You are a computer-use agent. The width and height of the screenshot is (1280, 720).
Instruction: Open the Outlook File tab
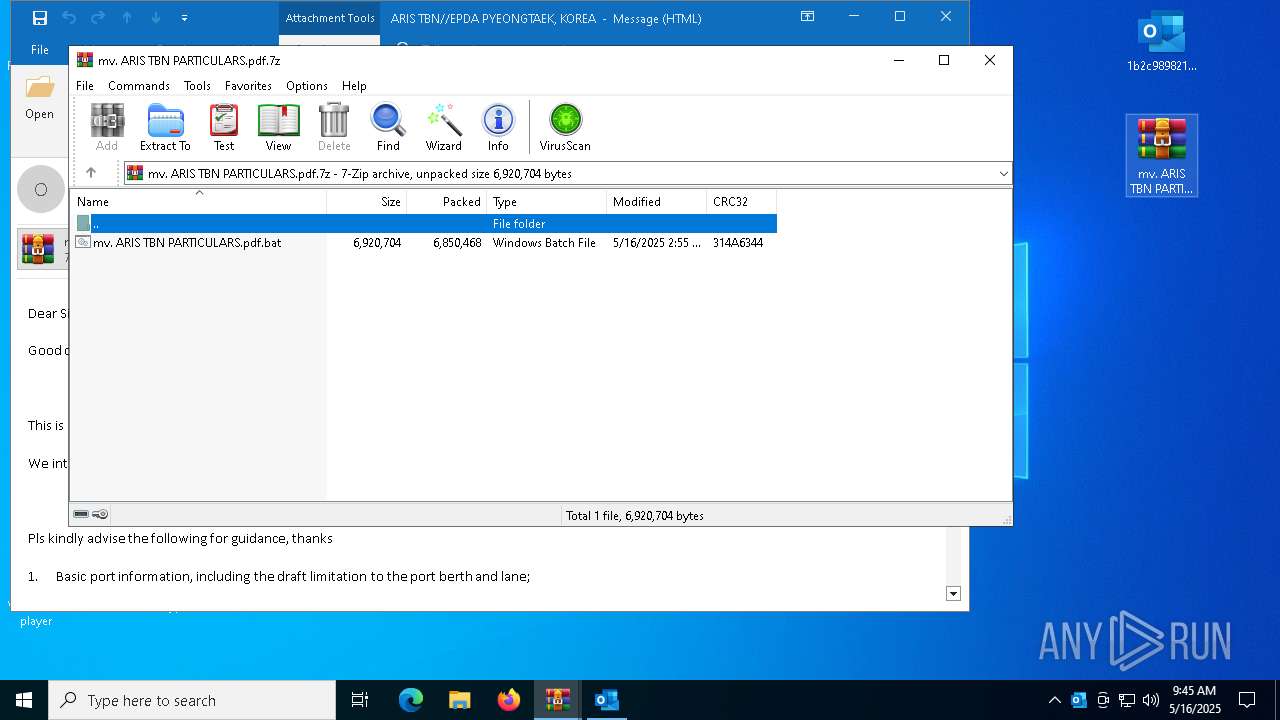click(x=40, y=50)
